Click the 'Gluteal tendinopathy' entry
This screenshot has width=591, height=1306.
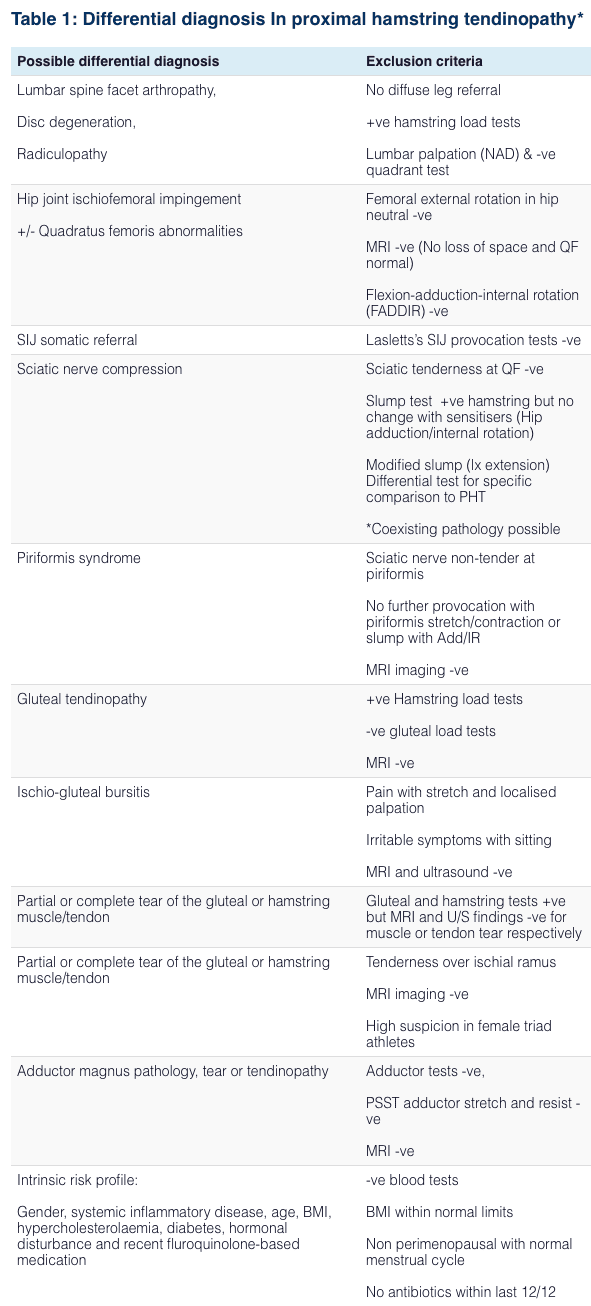tap(82, 699)
